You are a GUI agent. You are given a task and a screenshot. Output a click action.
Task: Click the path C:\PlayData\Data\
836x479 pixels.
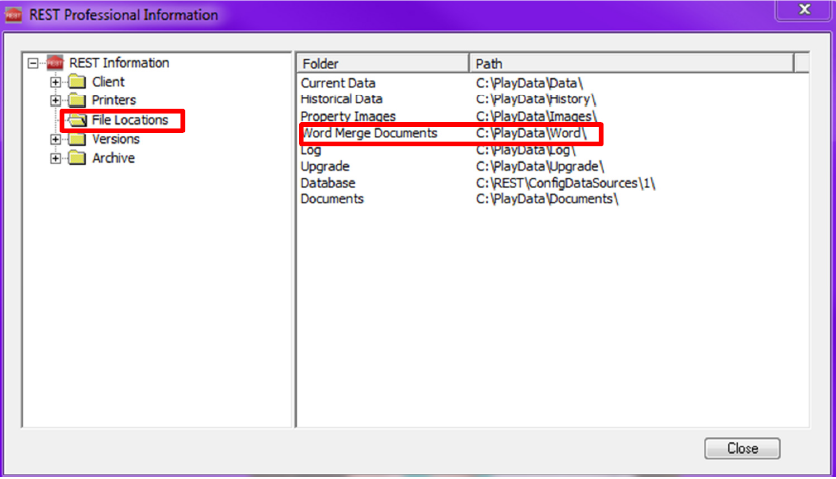tap(529, 83)
